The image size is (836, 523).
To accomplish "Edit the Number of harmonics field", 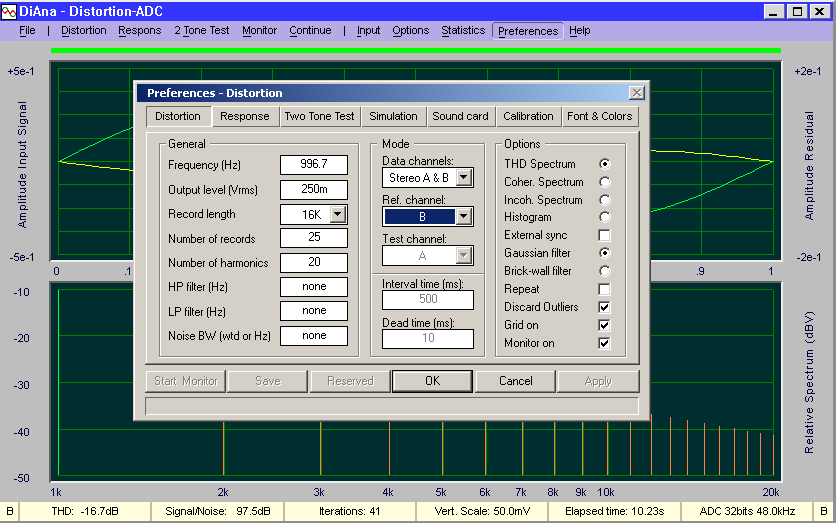I will [x=314, y=262].
